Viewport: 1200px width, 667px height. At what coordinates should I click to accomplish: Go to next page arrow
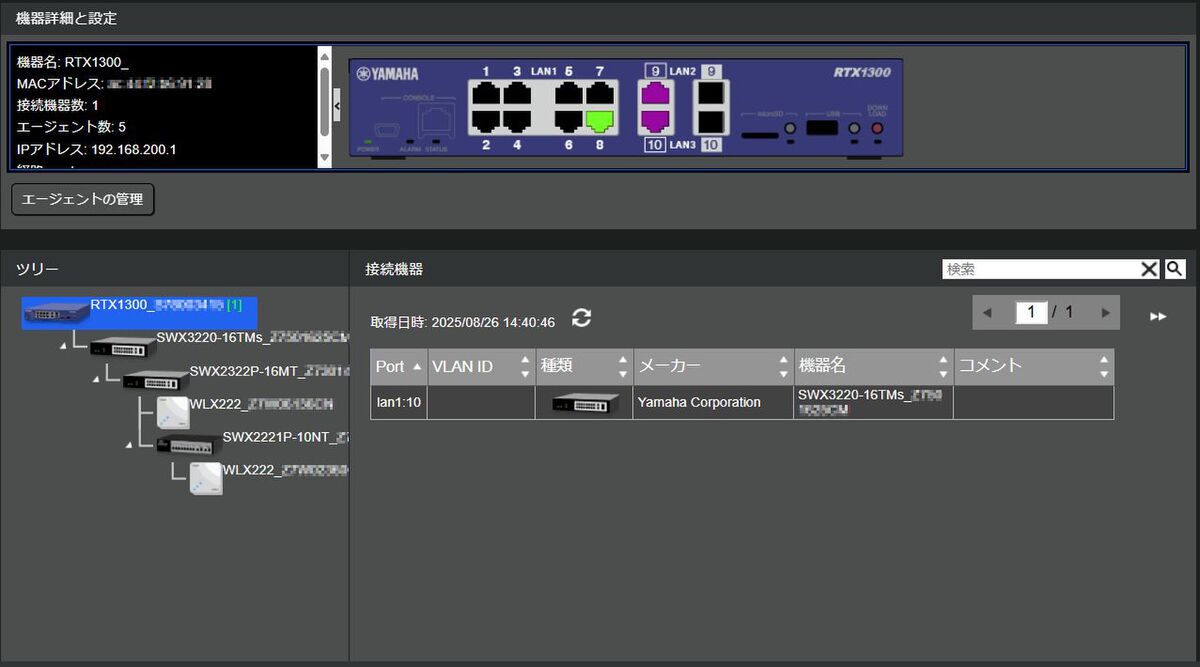point(1105,313)
